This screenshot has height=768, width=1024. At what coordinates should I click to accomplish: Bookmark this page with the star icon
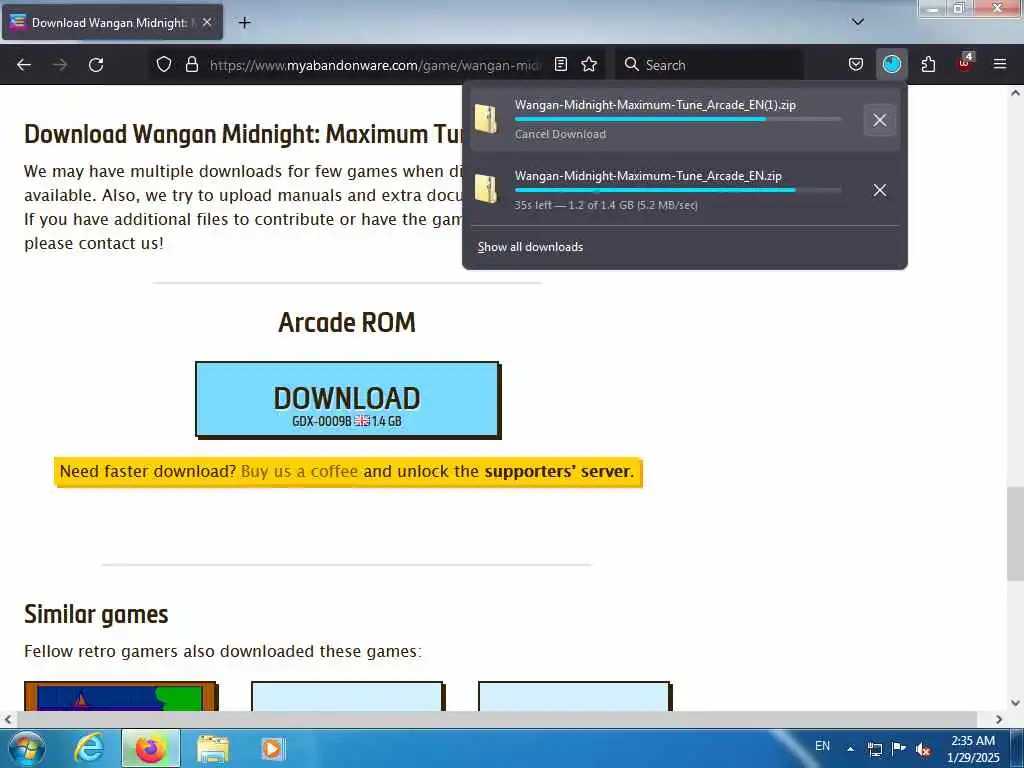[589, 64]
